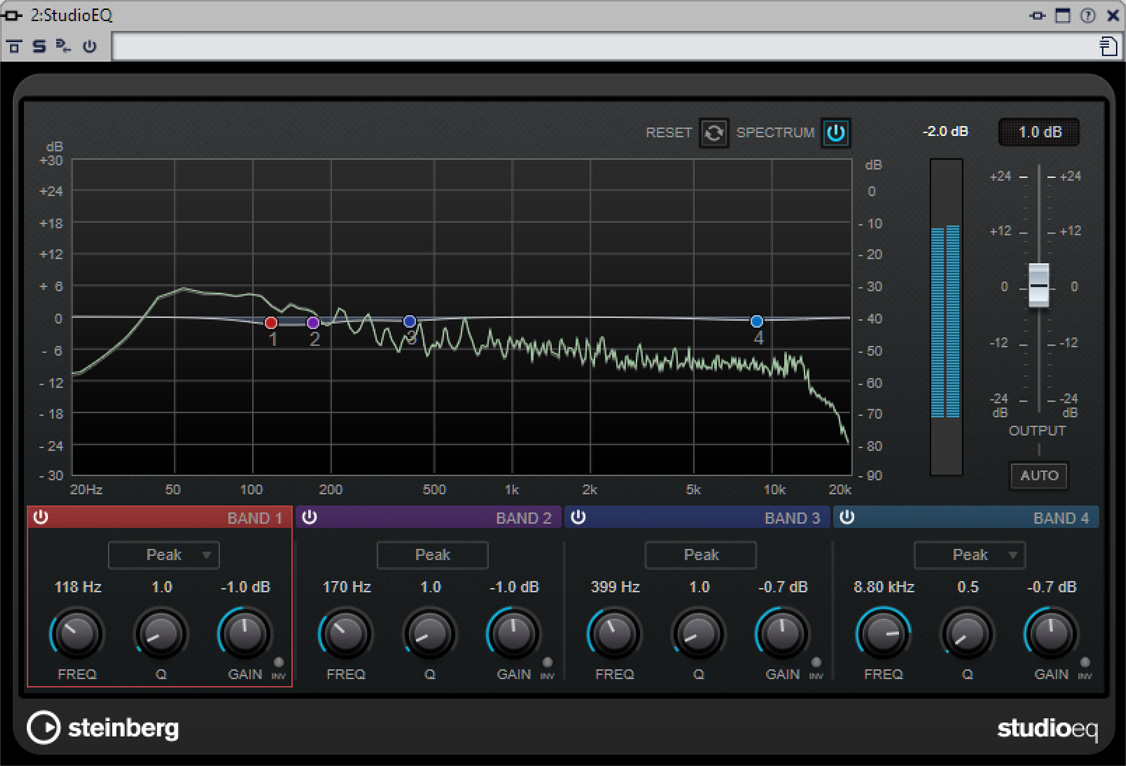
Task: Click the 8.80 kHz frequency value
Action: coord(883,587)
